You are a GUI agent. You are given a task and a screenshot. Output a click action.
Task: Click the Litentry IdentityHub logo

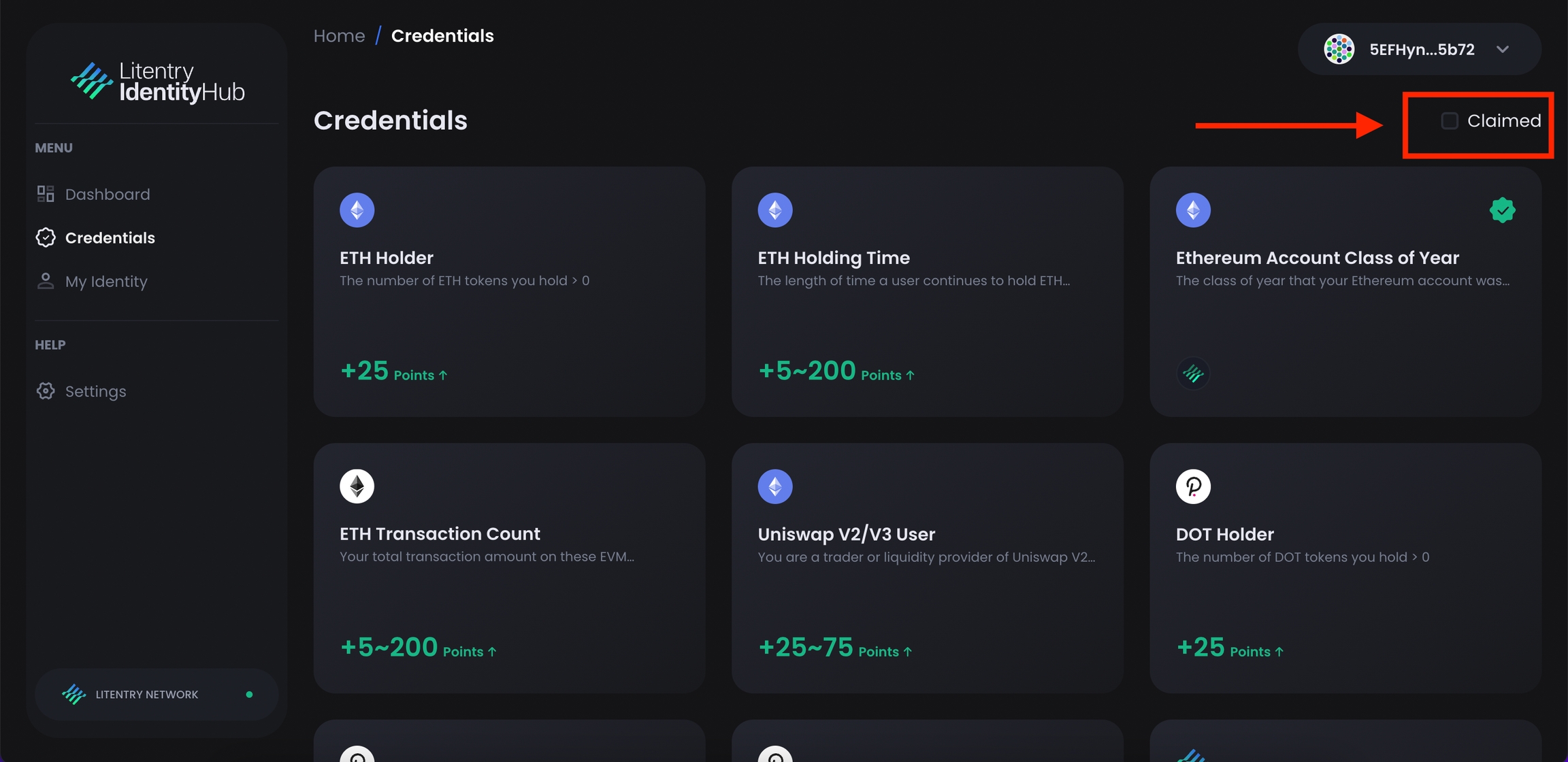pyautogui.click(x=157, y=82)
